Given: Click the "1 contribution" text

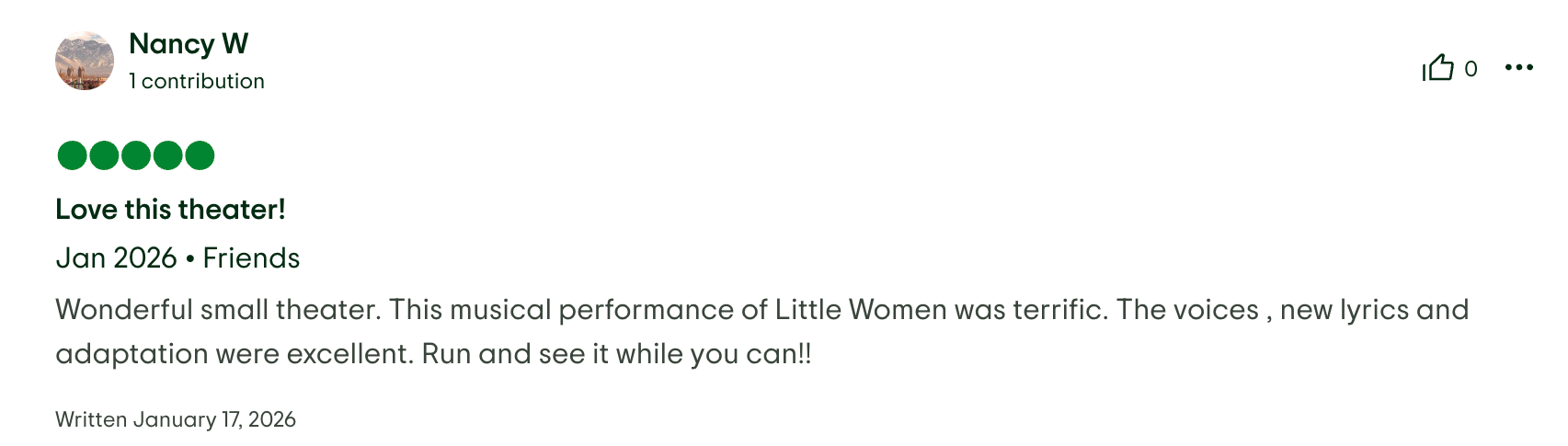Looking at the screenshot, I should [x=197, y=81].
